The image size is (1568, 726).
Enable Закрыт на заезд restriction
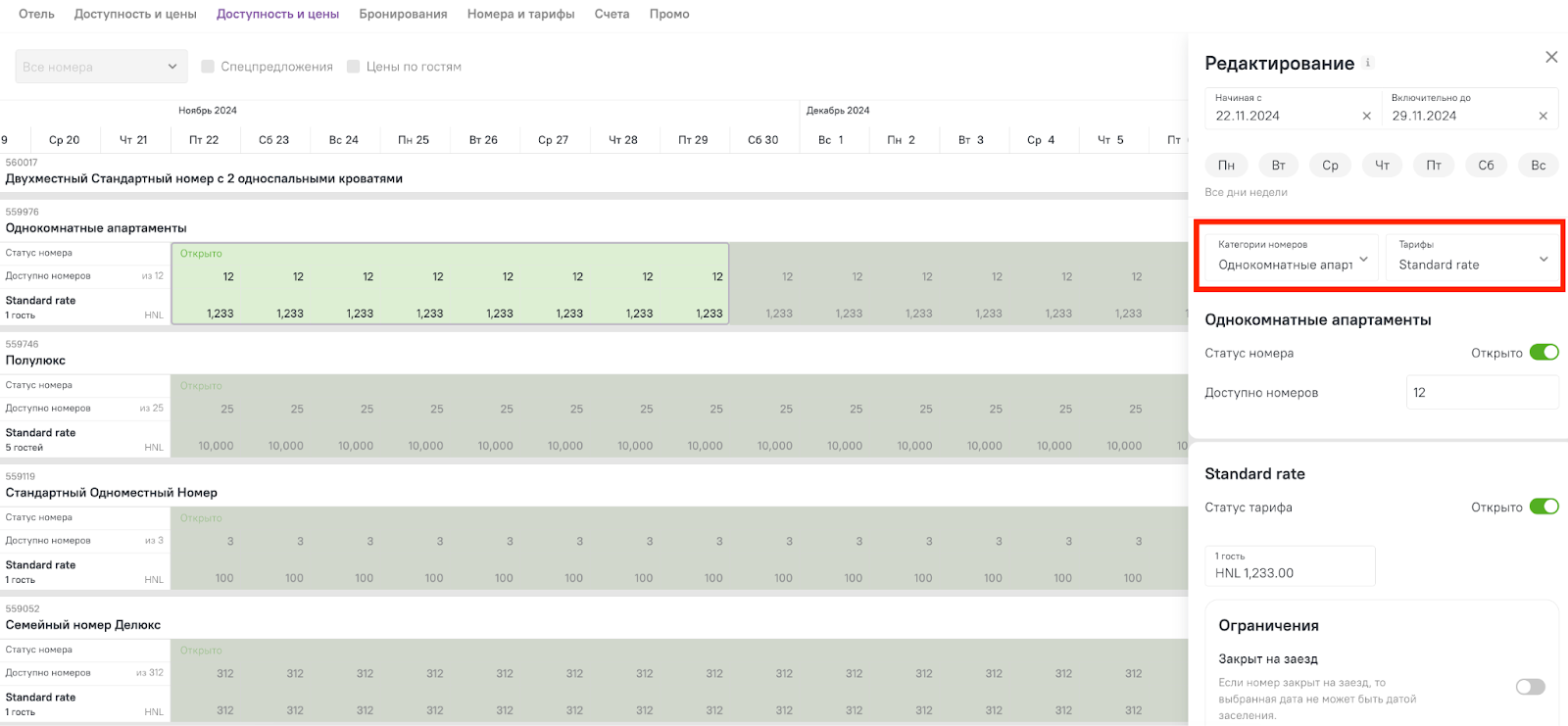coord(1531,687)
